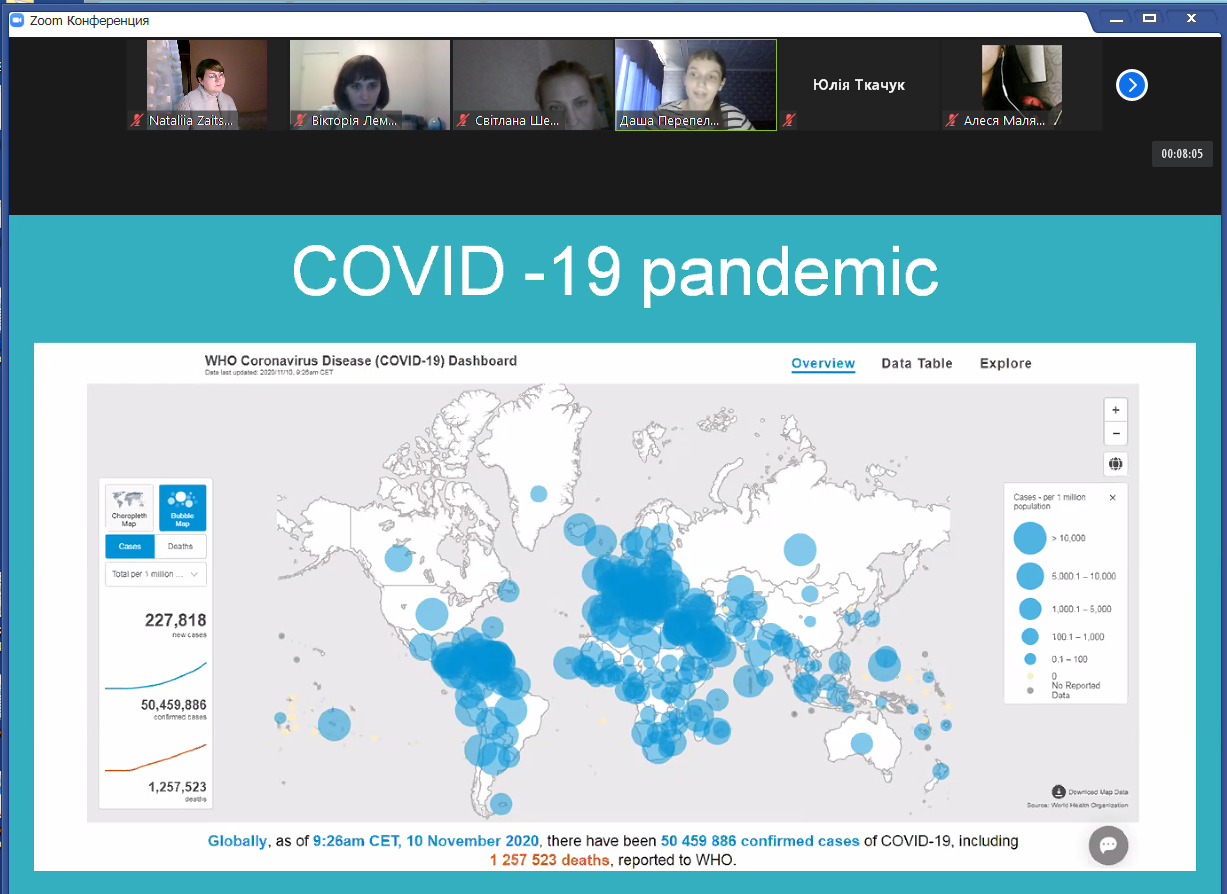Select Алеся Маля video thumbnail
Image resolution: width=1227 pixels, height=894 pixels.
[1022, 85]
